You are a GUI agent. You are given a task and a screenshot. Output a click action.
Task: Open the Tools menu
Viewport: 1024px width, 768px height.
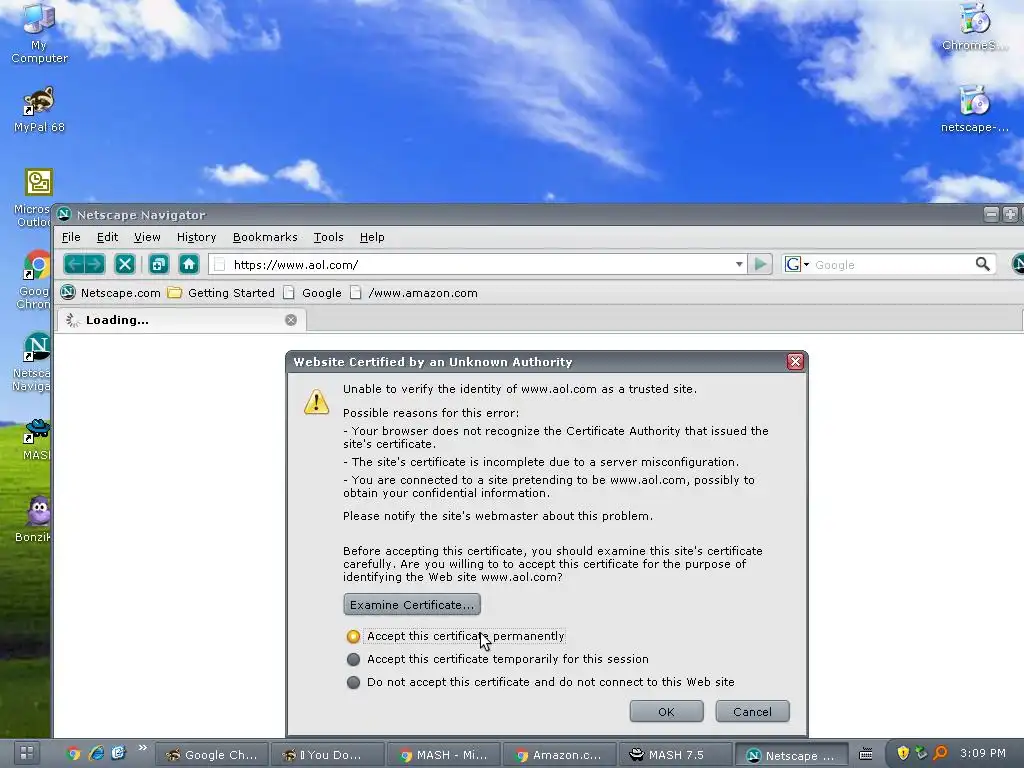click(328, 237)
